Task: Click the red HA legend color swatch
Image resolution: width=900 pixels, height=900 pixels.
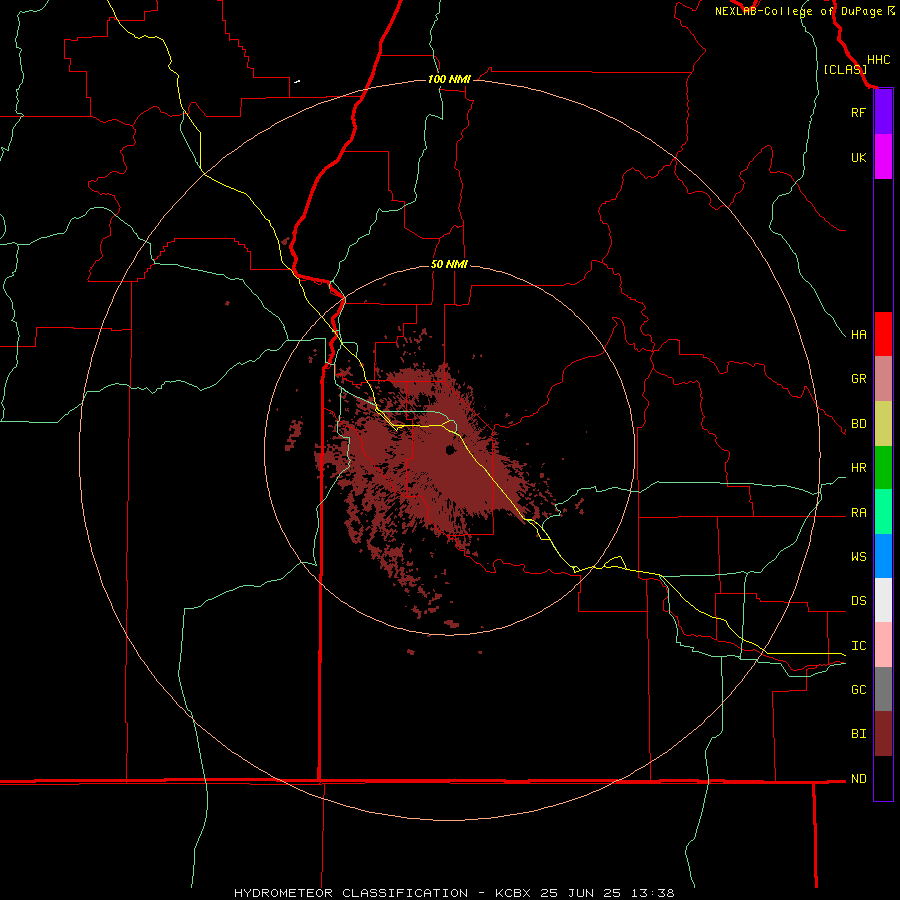Action: click(x=883, y=334)
